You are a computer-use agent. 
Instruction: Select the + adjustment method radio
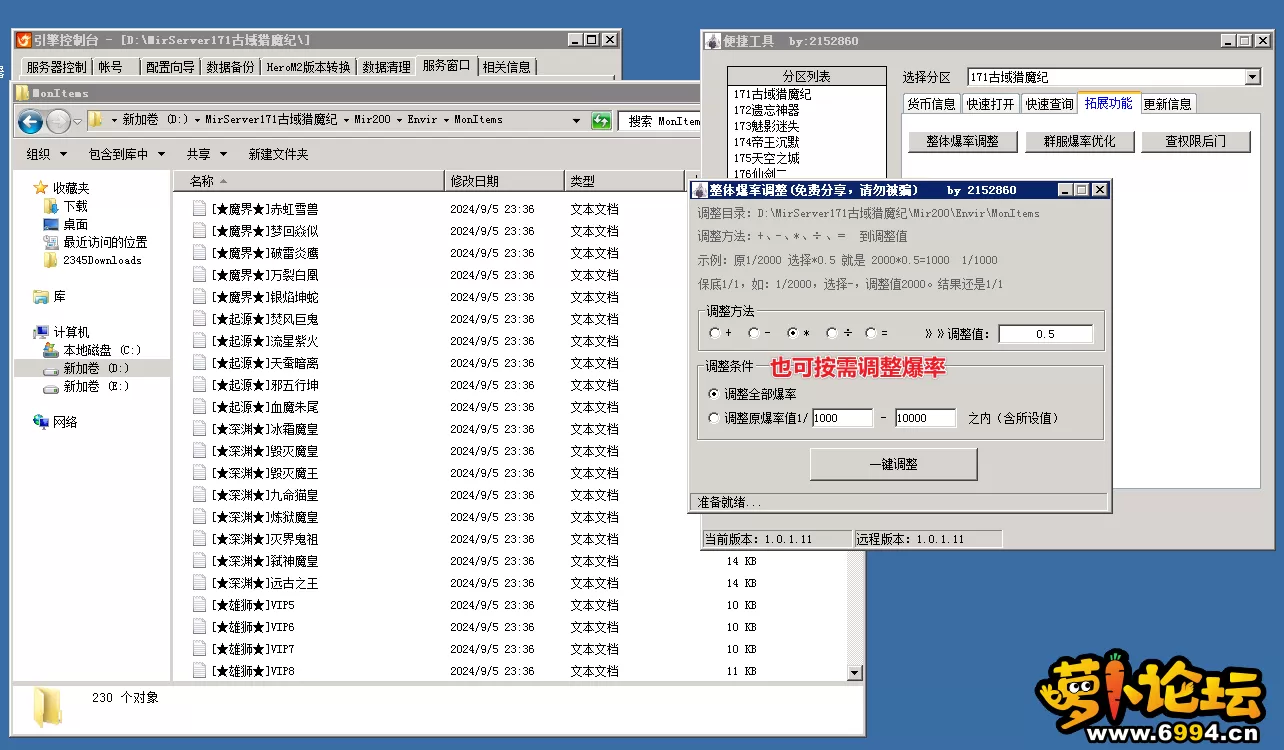714,334
